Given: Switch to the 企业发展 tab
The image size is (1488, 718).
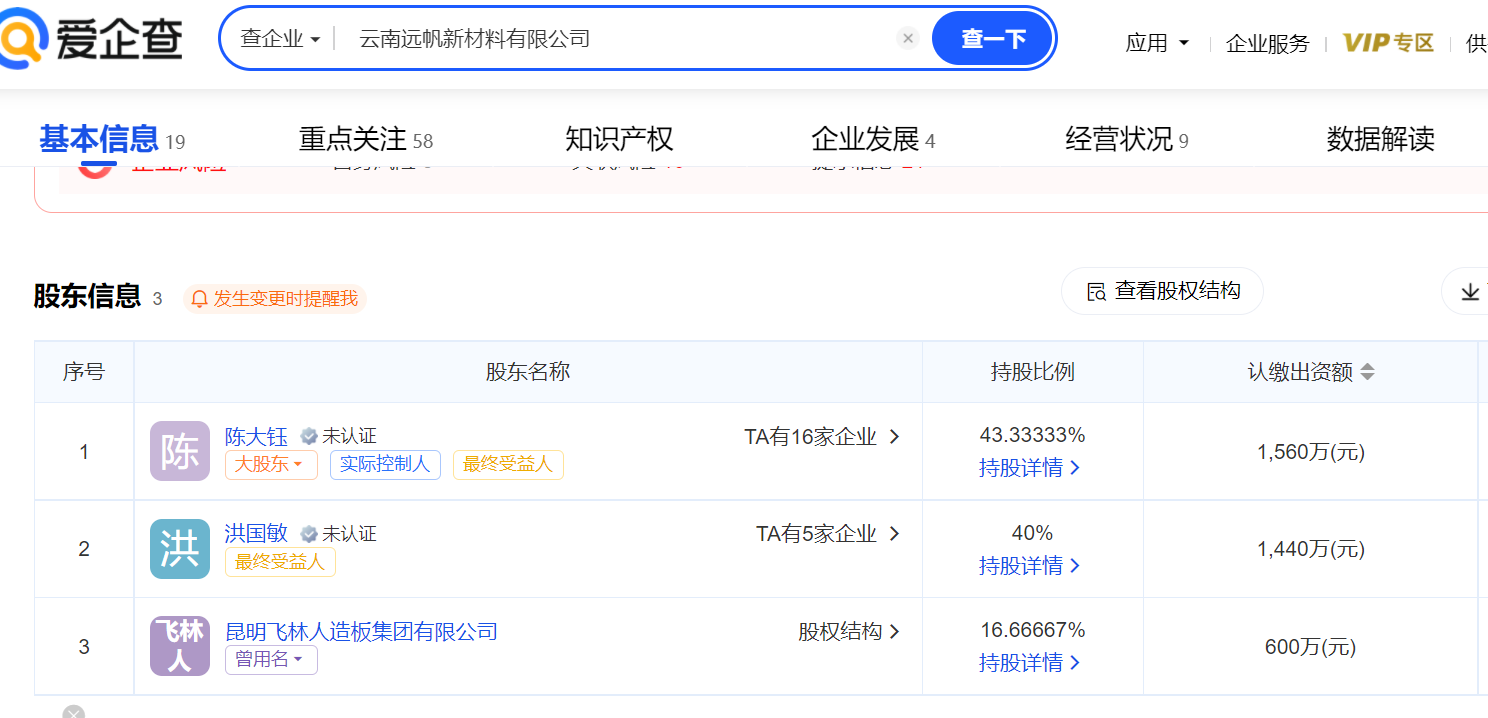Looking at the screenshot, I should point(873,139).
